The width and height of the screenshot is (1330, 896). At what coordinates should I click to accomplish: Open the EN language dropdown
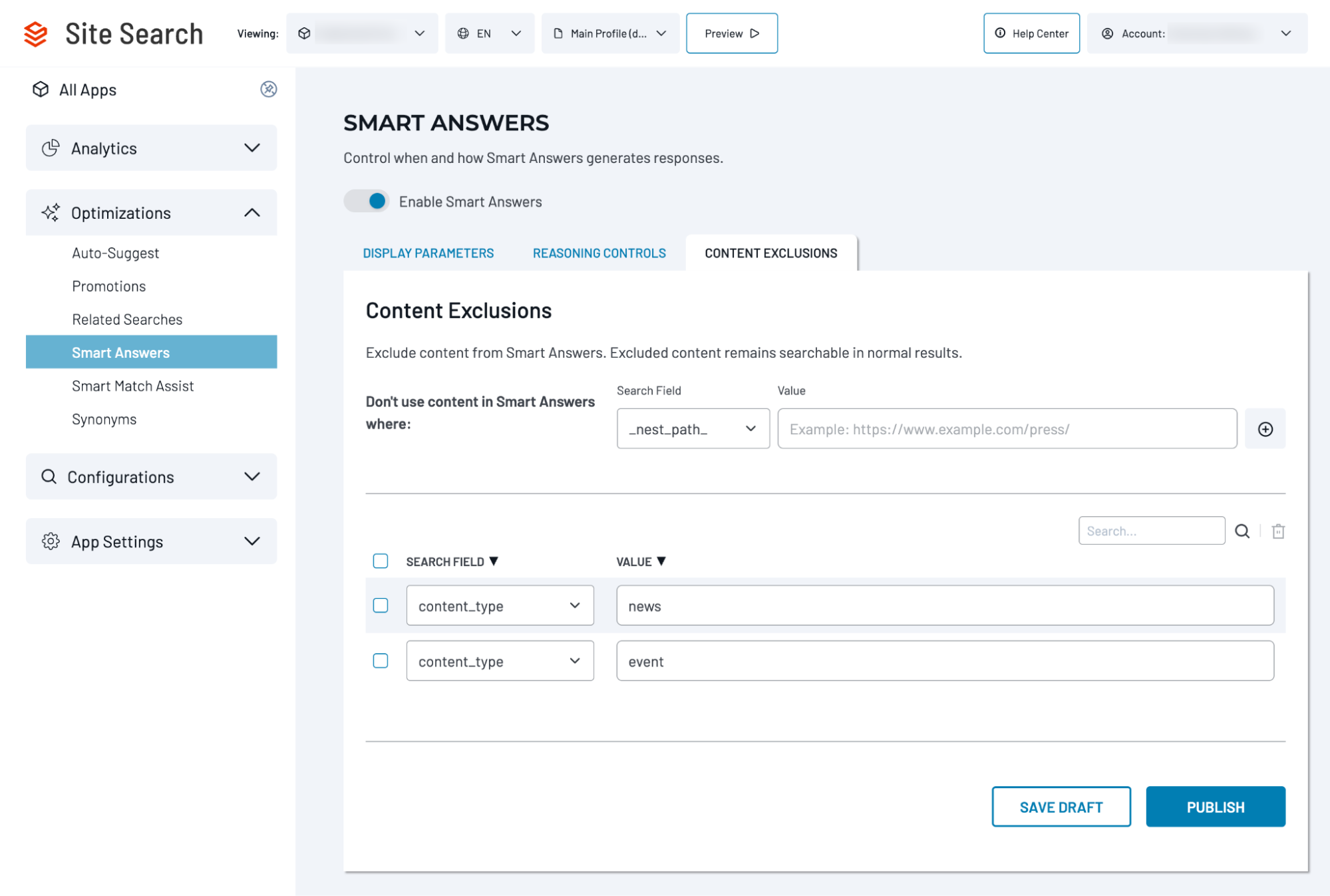[490, 33]
